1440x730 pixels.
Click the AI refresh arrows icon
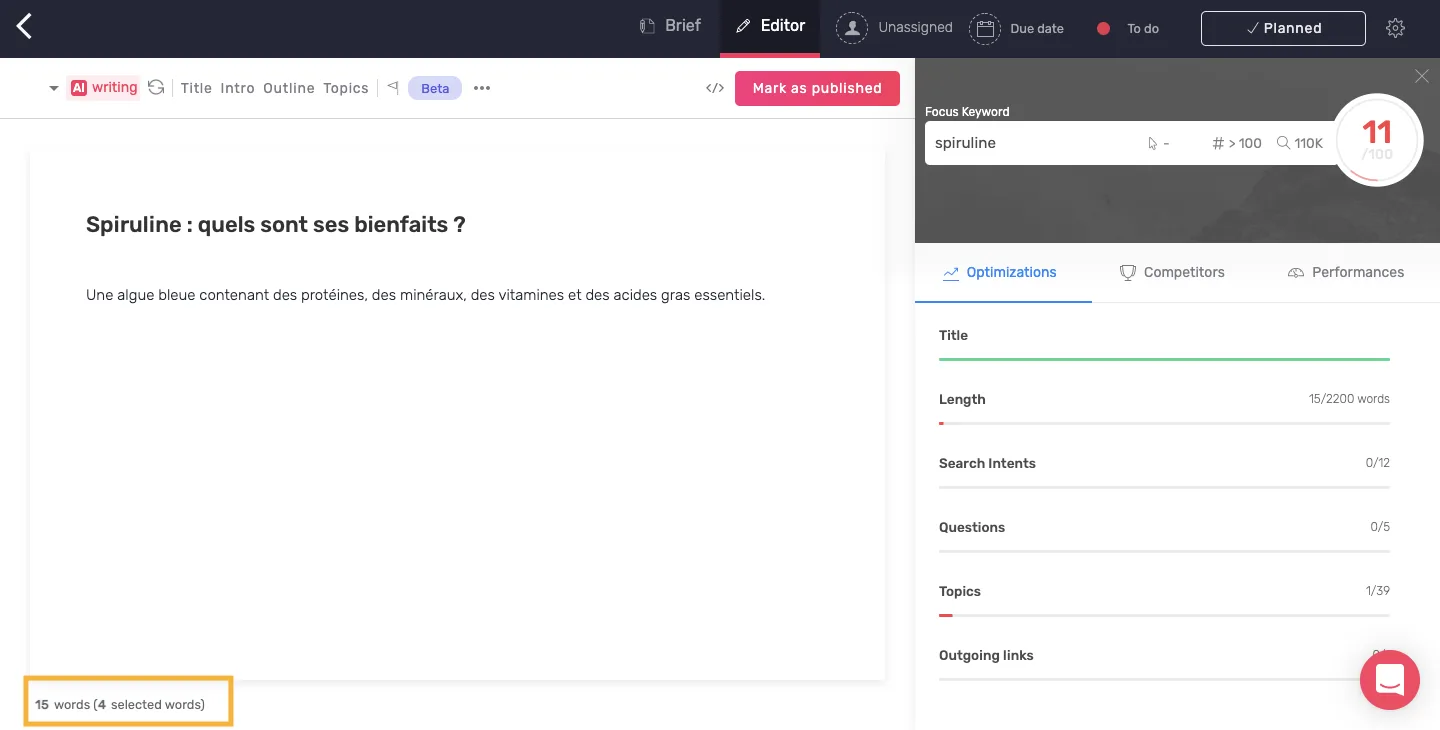point(156,88)
